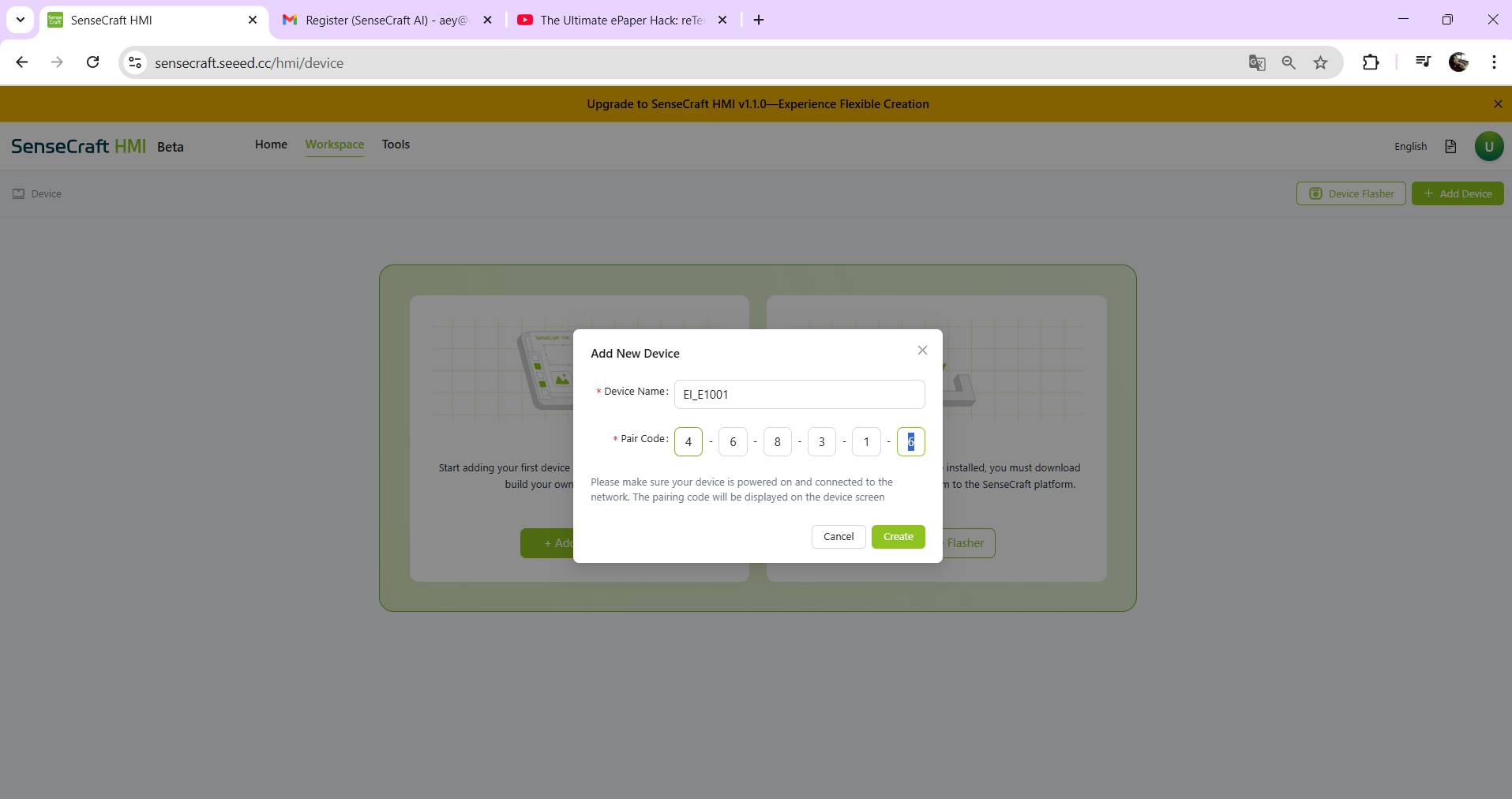The height and width of the screenshot is (799, 1512).
Task: Open the documentation page icon
Action: [1450, 147]
